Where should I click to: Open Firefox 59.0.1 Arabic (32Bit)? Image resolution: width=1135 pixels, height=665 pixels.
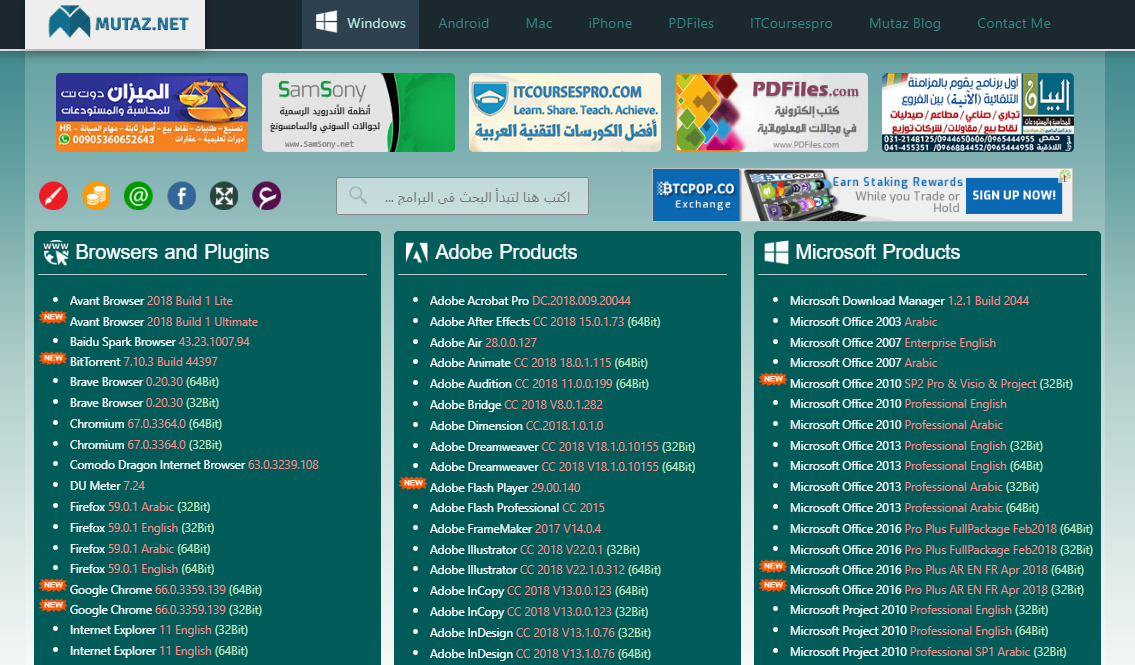140,507
